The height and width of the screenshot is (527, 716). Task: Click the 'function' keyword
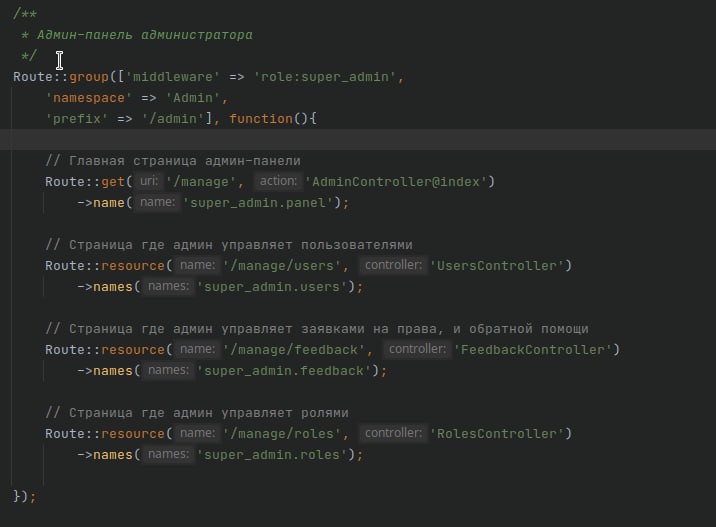261,119
